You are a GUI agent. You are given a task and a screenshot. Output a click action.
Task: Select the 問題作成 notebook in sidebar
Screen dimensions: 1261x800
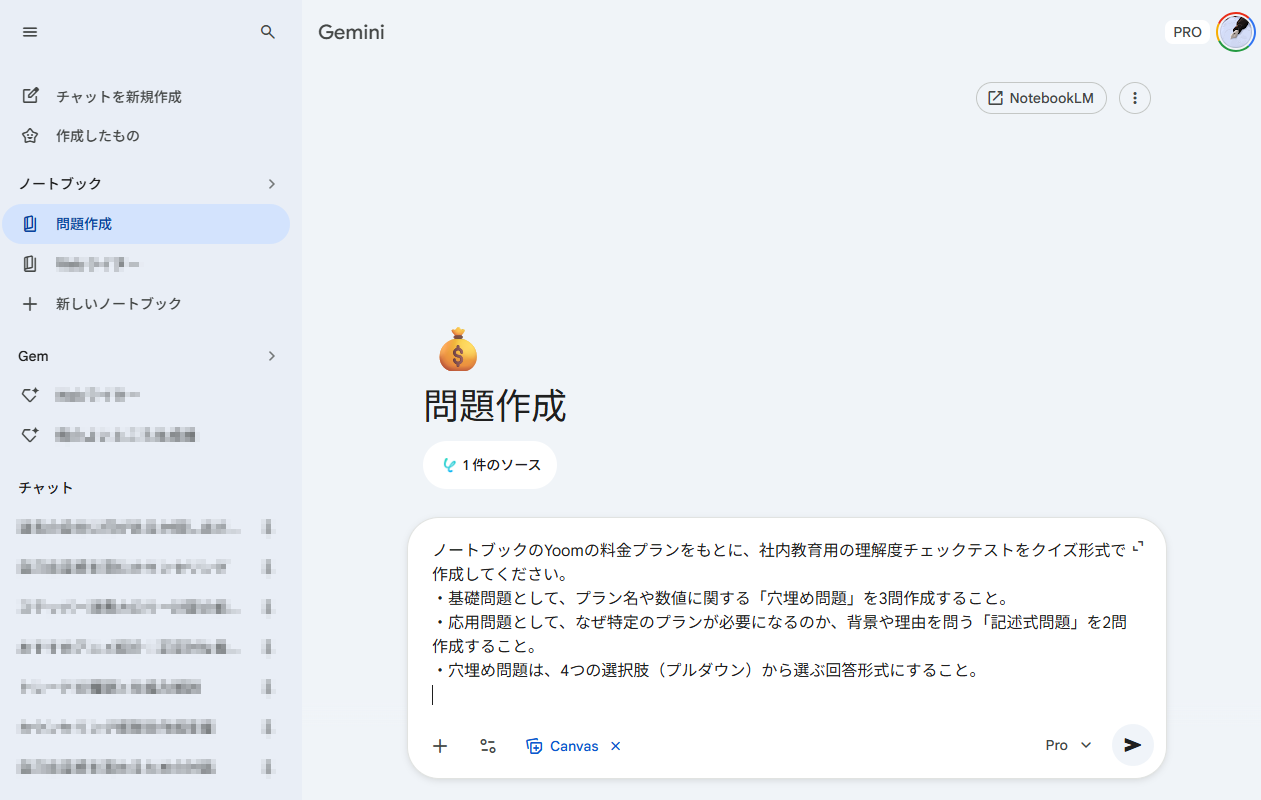[146, 224]
